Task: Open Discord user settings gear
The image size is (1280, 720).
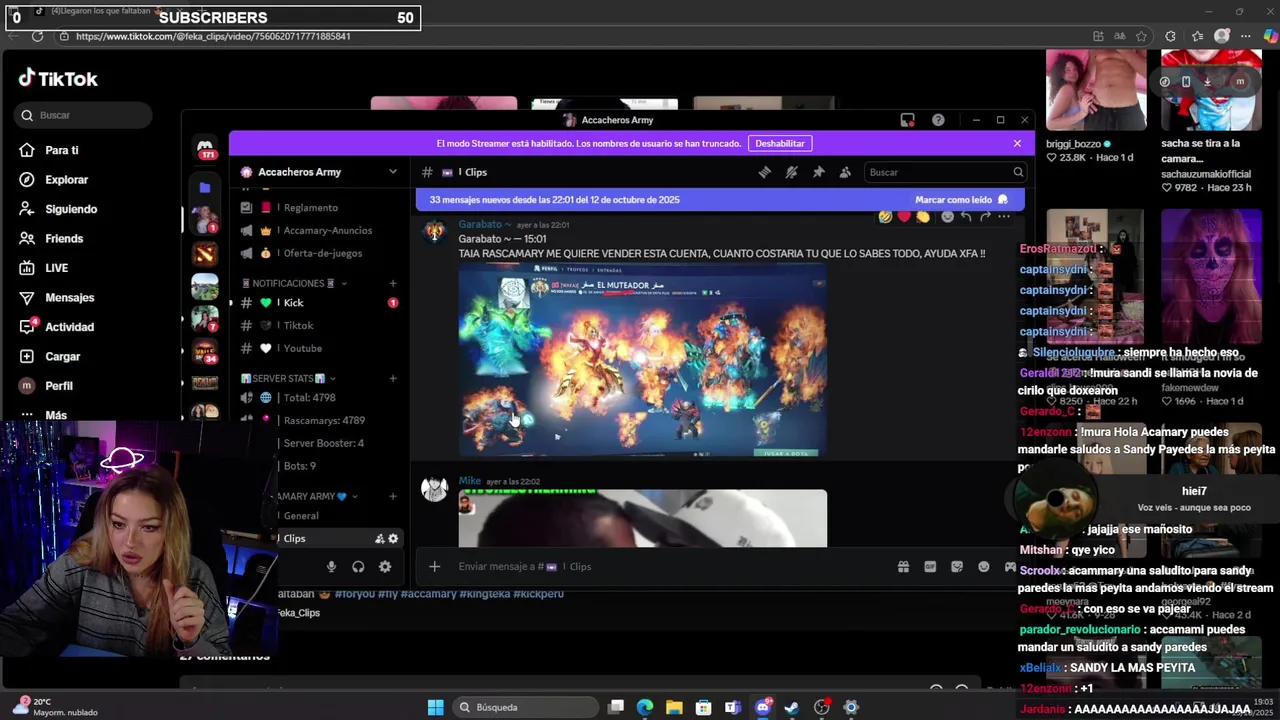Action: pyautogui.click(x=385, y=567)
